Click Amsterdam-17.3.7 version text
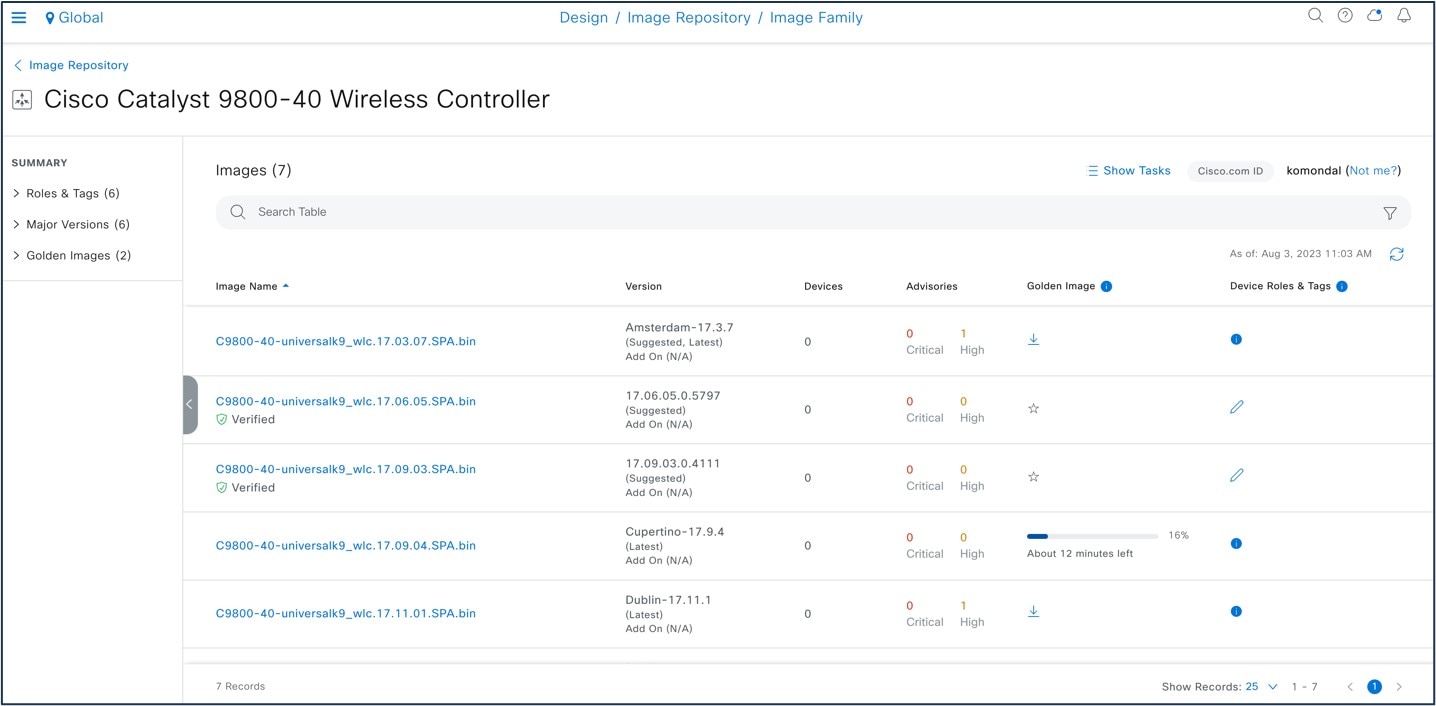The image size is (1436, 706). [x=680, y=328]
